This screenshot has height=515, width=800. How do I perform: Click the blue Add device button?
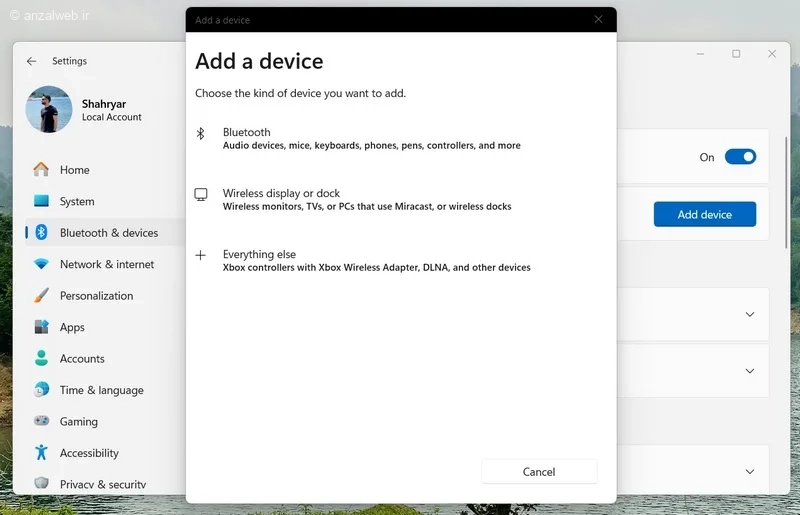pos(705,214)
